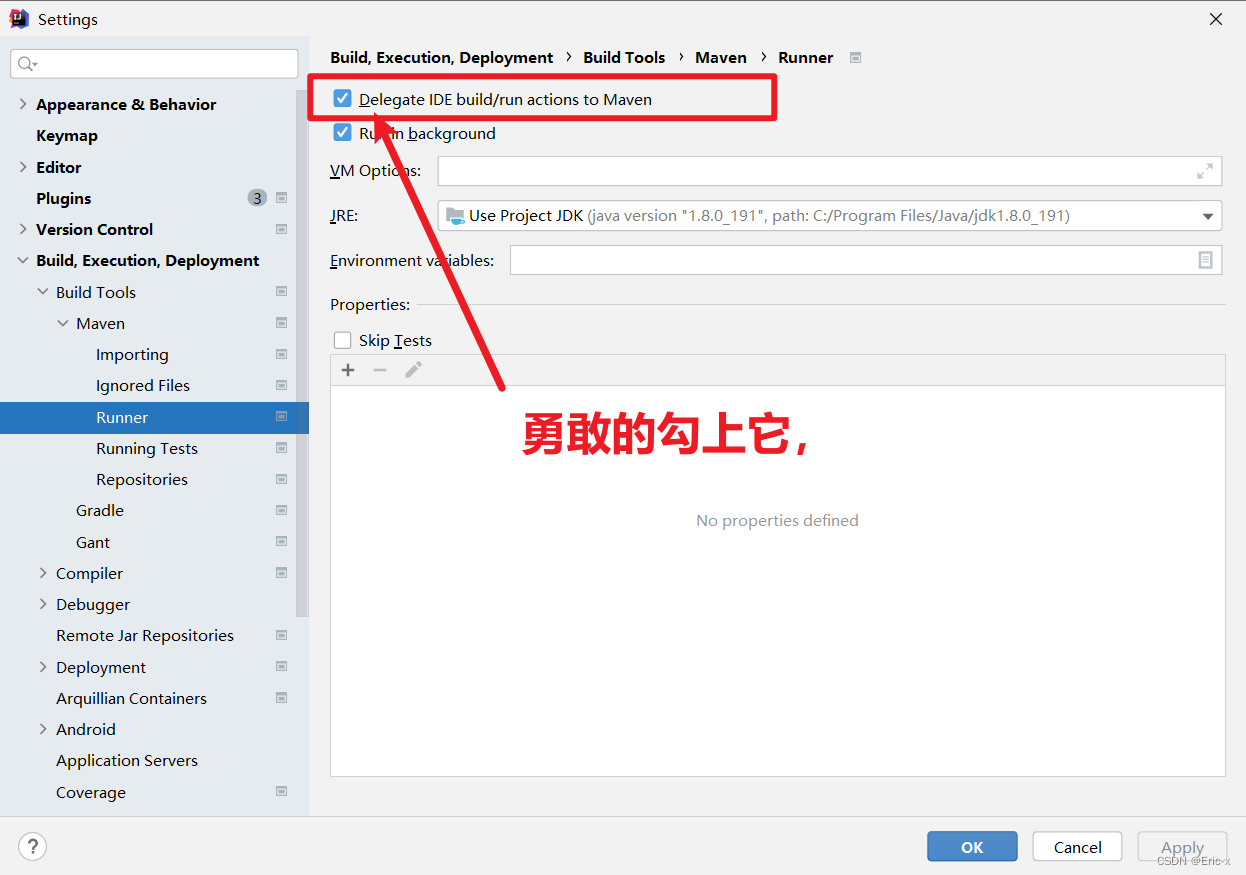This screenshot has width=1246, height=875.
Task: Open the JRE dropdown list
Action: (1207, 216)
